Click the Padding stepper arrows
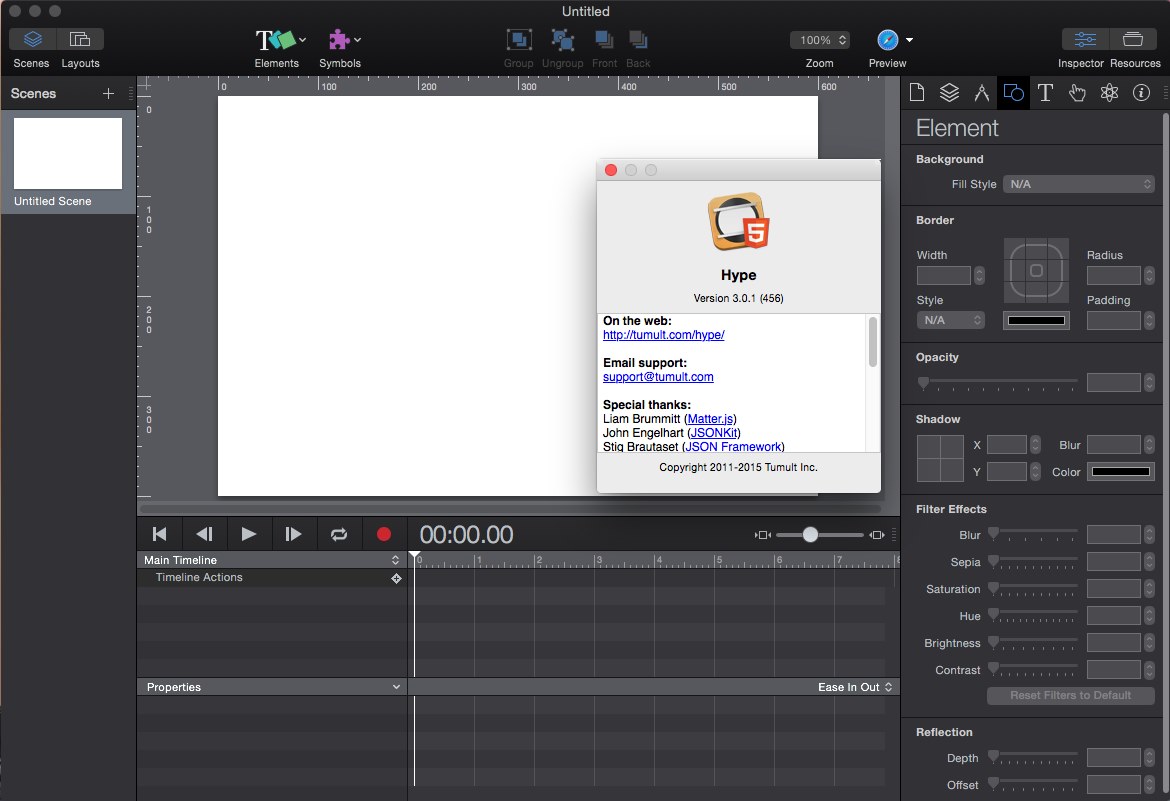1170x801 pixels. tap(1149, 321)
